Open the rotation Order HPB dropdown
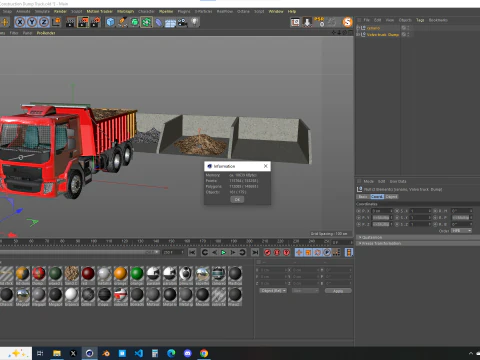 click(x=462, y=231)
